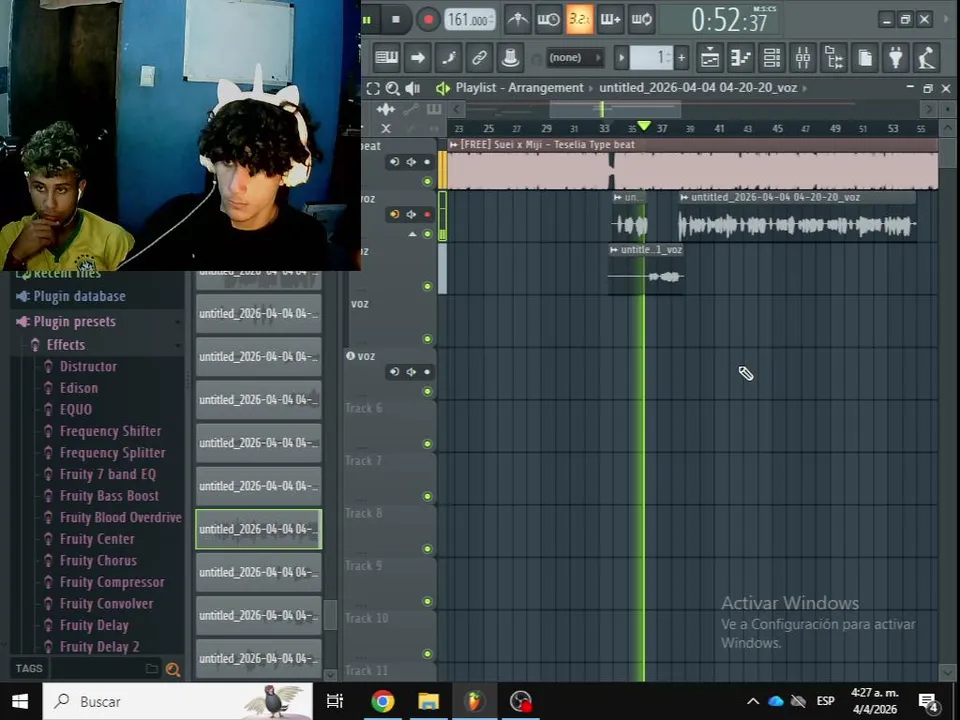Open the channel rack icon
Viewport: 960px width, 720px height.
pyautogui.click(x=771, y=58)
